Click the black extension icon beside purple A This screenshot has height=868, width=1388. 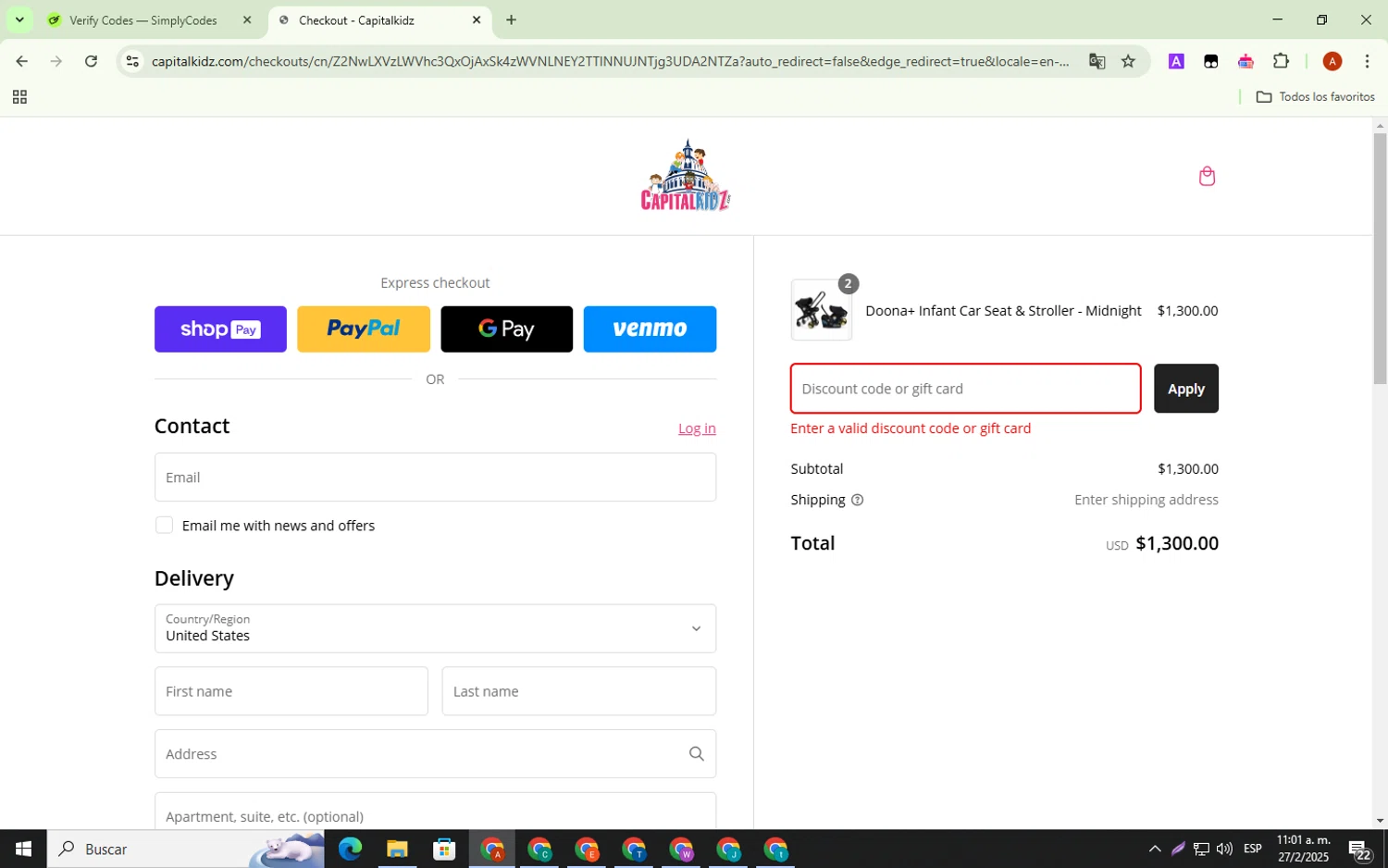1210,61
